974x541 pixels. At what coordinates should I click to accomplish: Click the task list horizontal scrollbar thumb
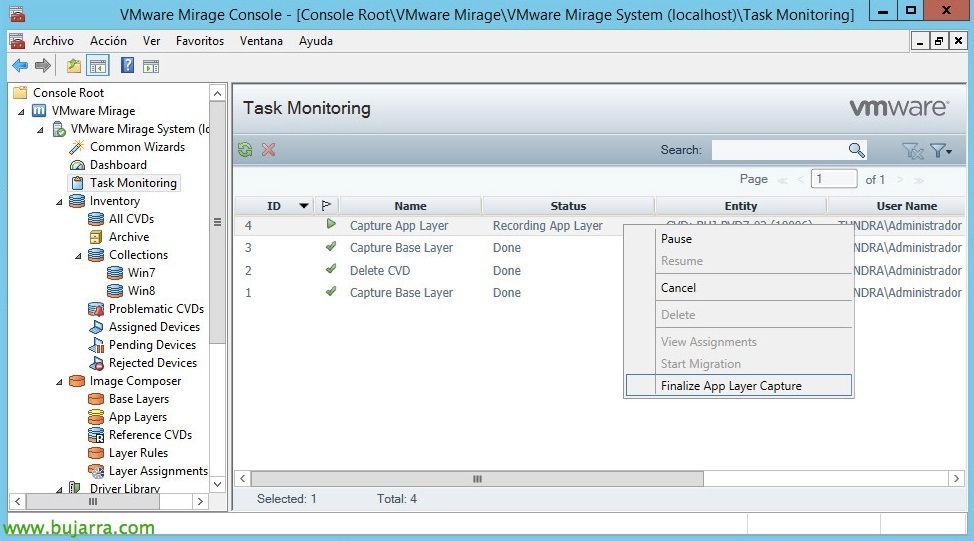point(477,478)
